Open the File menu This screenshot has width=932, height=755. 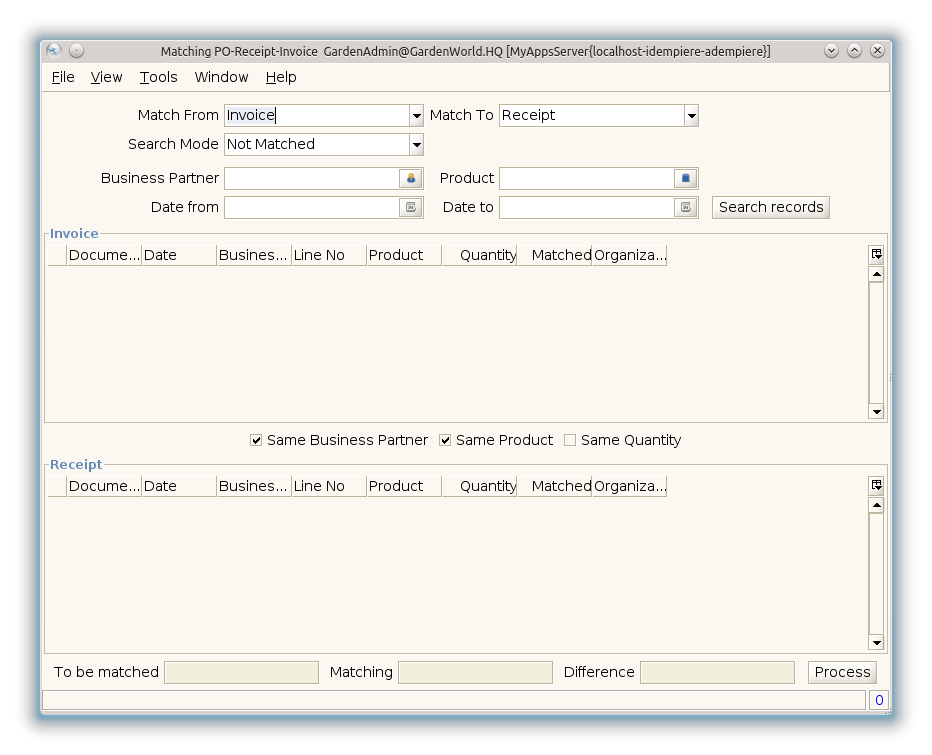point(63,77)
